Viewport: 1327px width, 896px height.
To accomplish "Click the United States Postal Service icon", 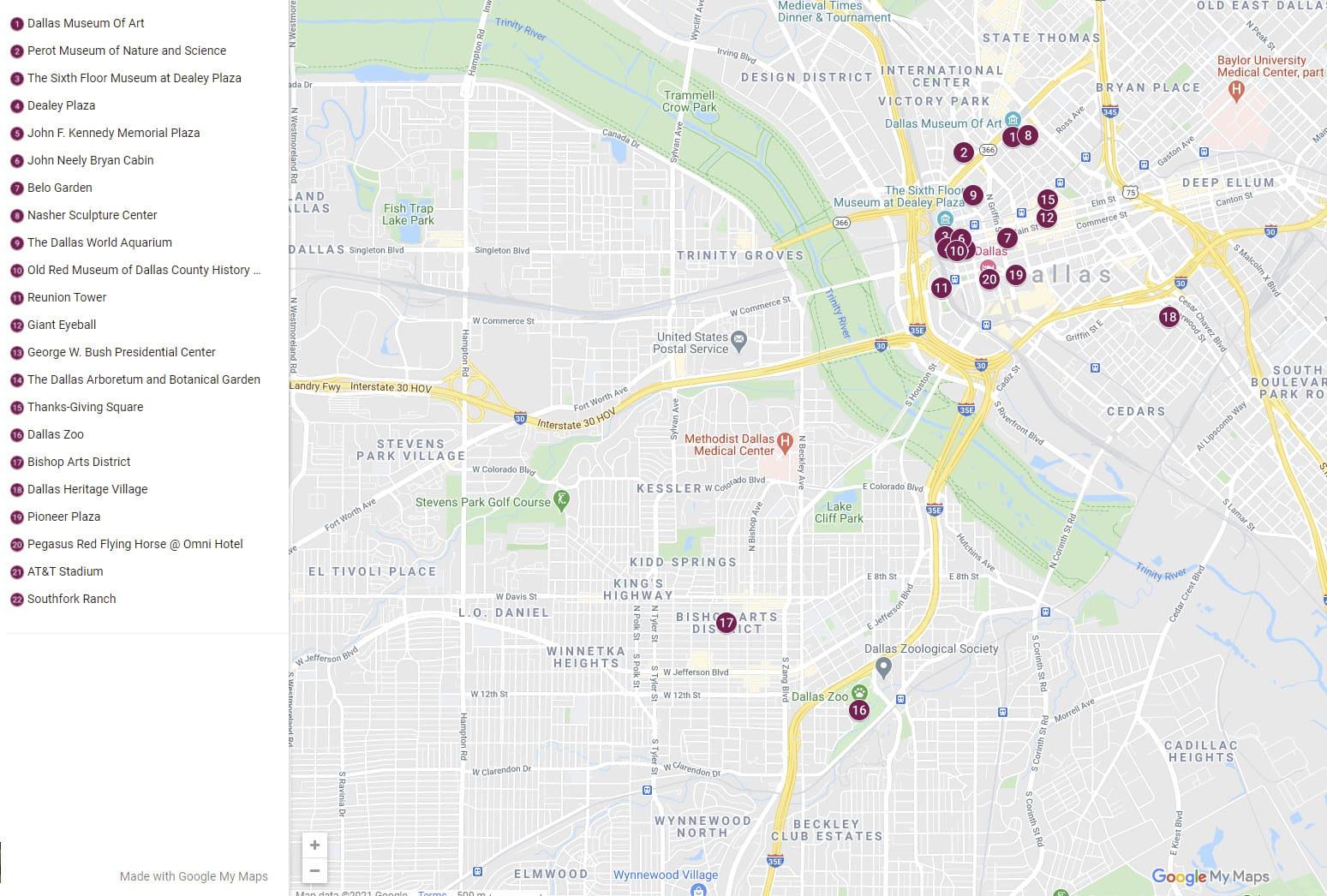I will pos(740,343).
